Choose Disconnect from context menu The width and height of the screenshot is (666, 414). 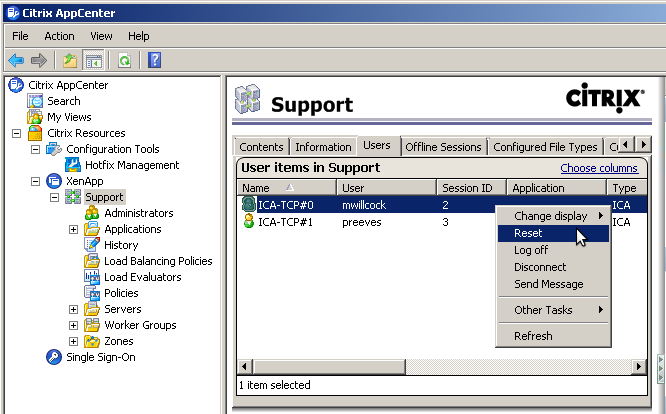553,267
